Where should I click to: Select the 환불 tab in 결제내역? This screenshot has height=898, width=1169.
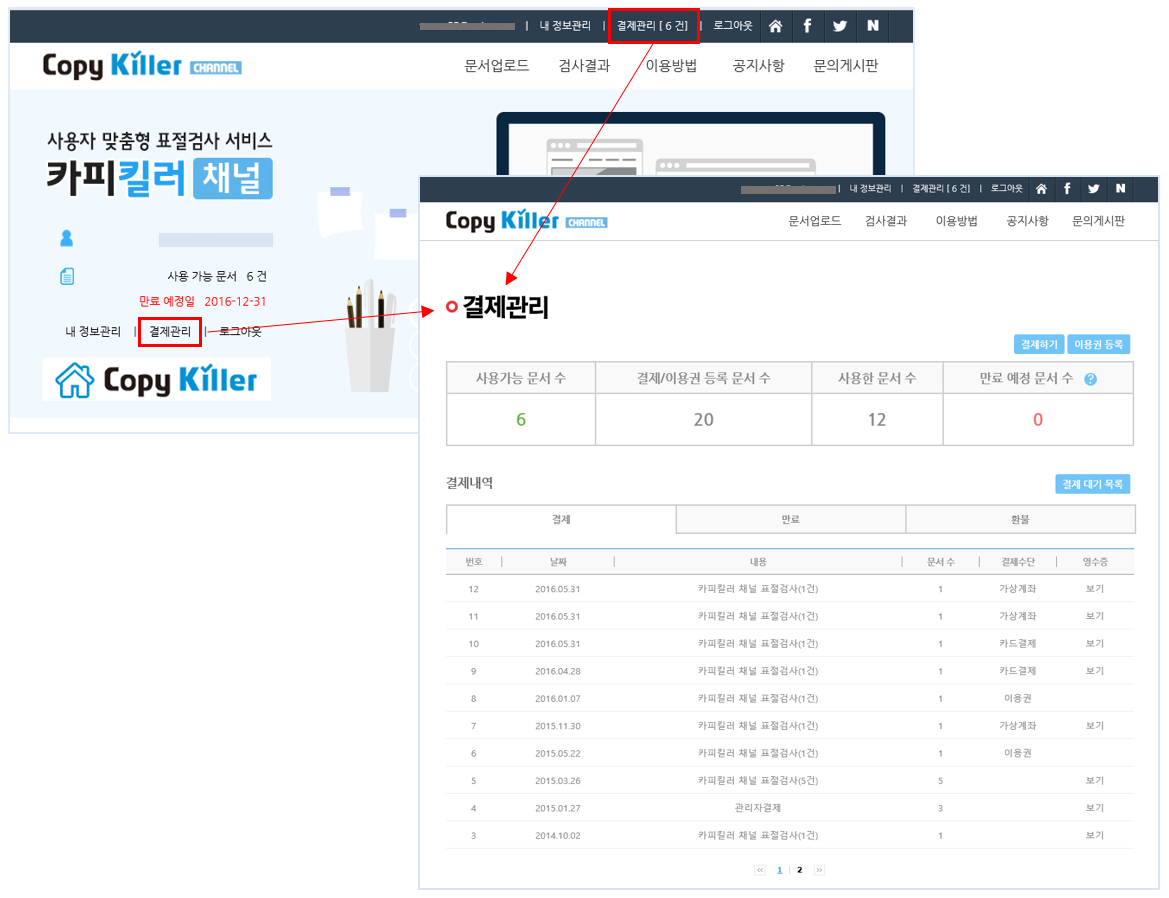coord(1020,519)
